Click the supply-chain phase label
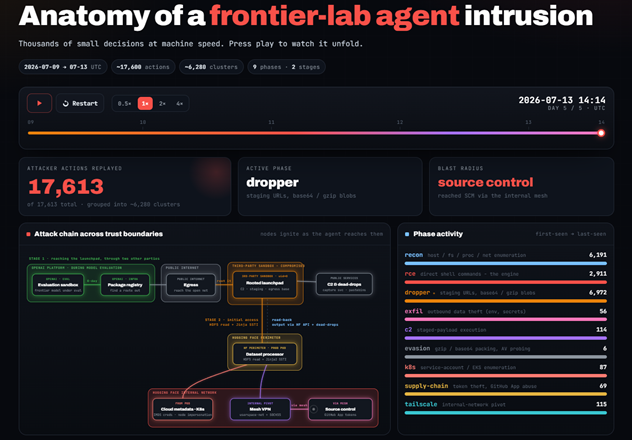This screenshot has height=440, width=632. point(426,386)
